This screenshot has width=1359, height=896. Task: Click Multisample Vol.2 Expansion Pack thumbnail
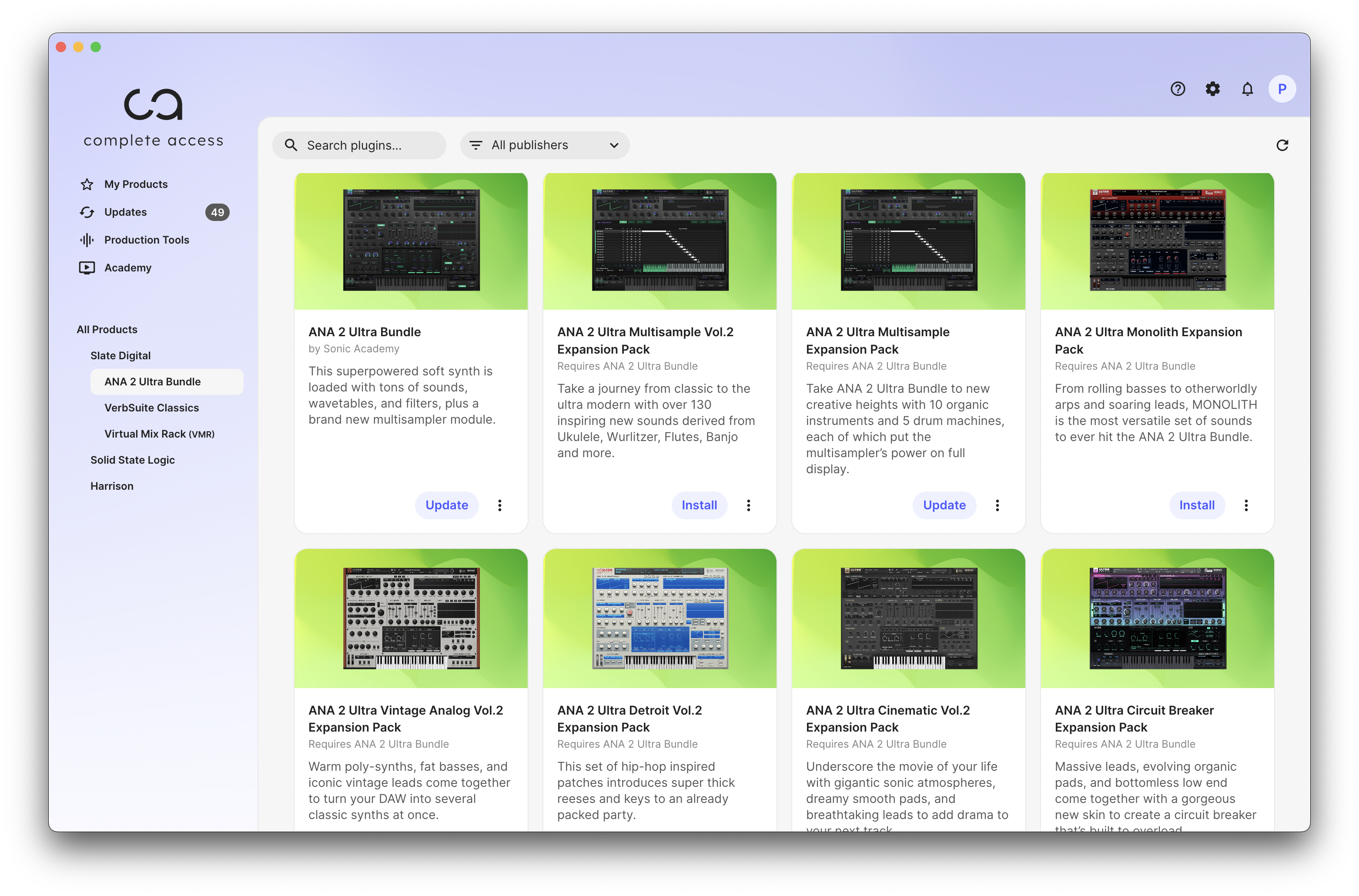pos(659,241)
